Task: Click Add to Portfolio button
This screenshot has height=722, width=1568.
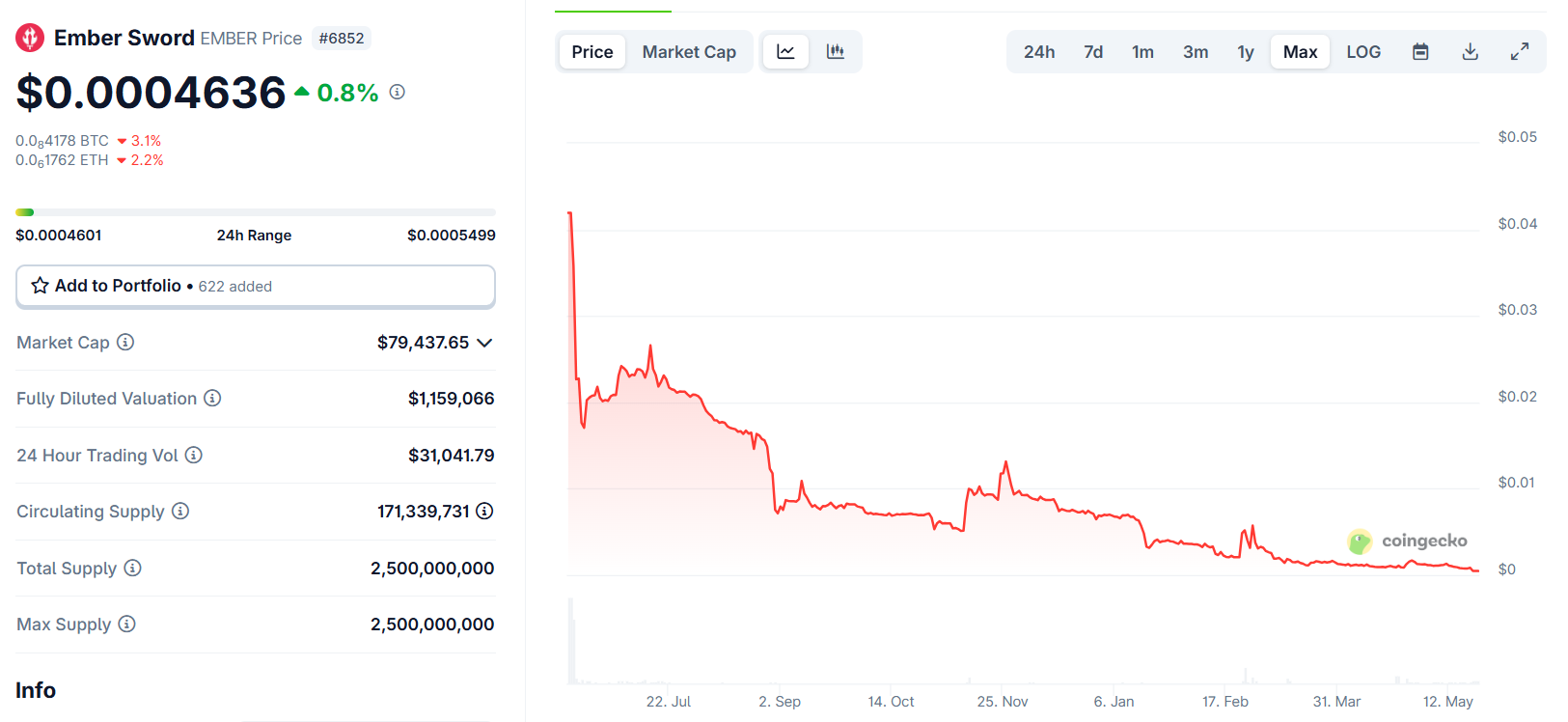Action: point(256,287)
